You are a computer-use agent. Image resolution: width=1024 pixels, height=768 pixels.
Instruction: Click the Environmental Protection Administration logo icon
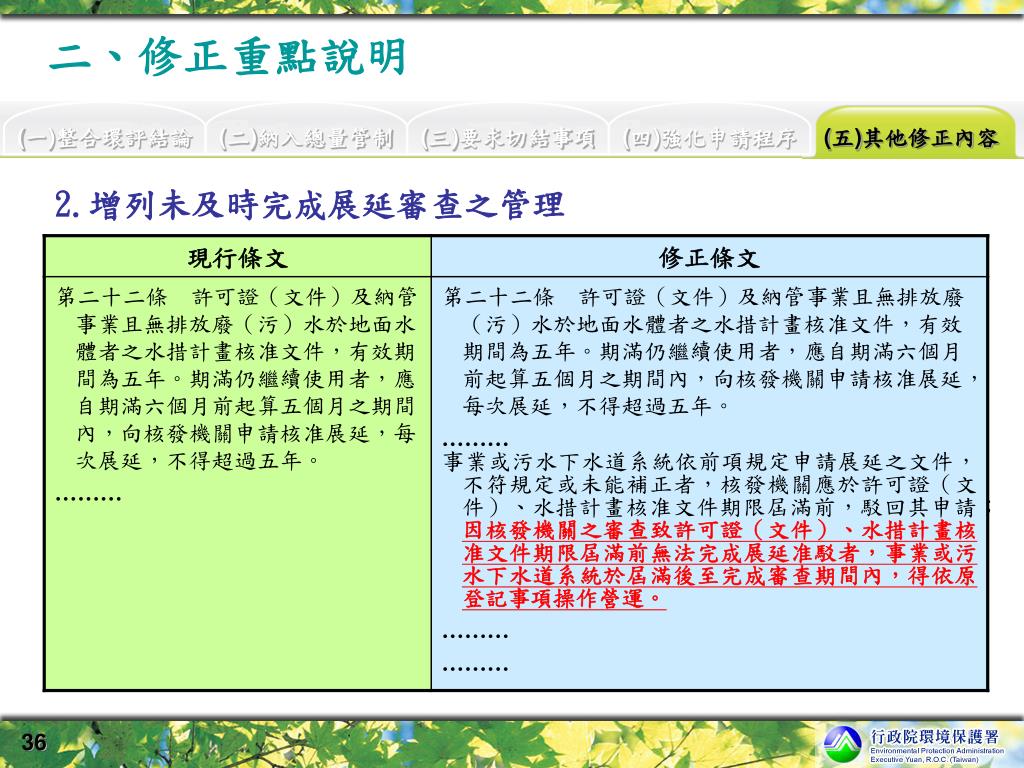[842, 744]
